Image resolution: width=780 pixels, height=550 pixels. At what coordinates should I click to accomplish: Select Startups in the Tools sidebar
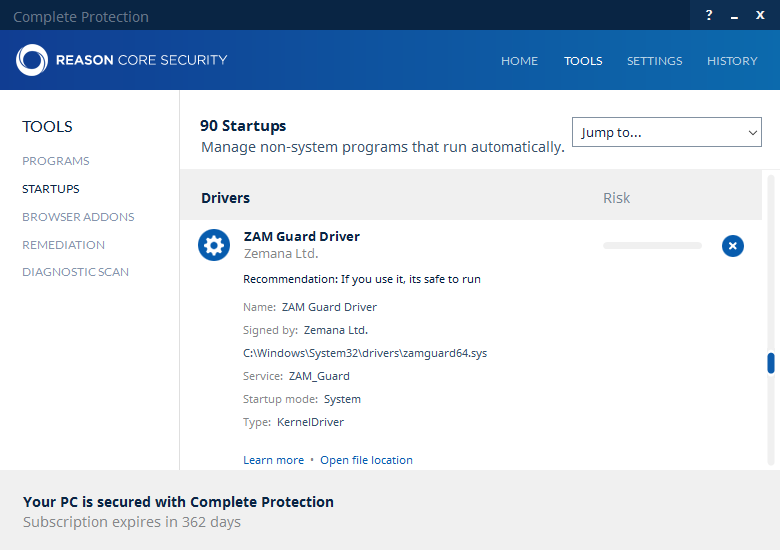(51, 189)
